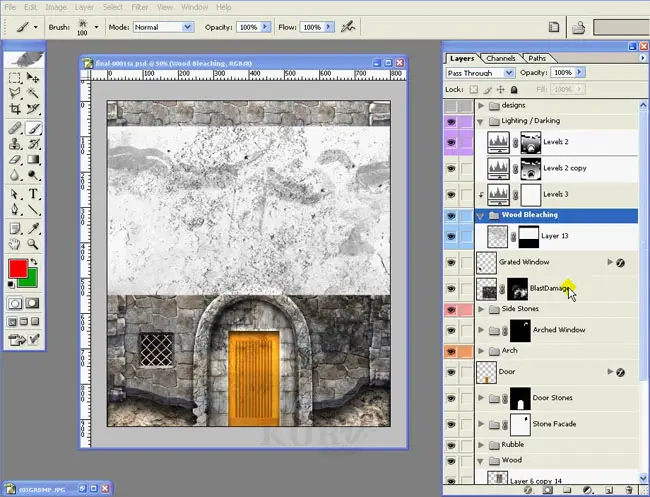The image size is (650, 497).
Task: Select the Slice tool
Action: (33, 109)
